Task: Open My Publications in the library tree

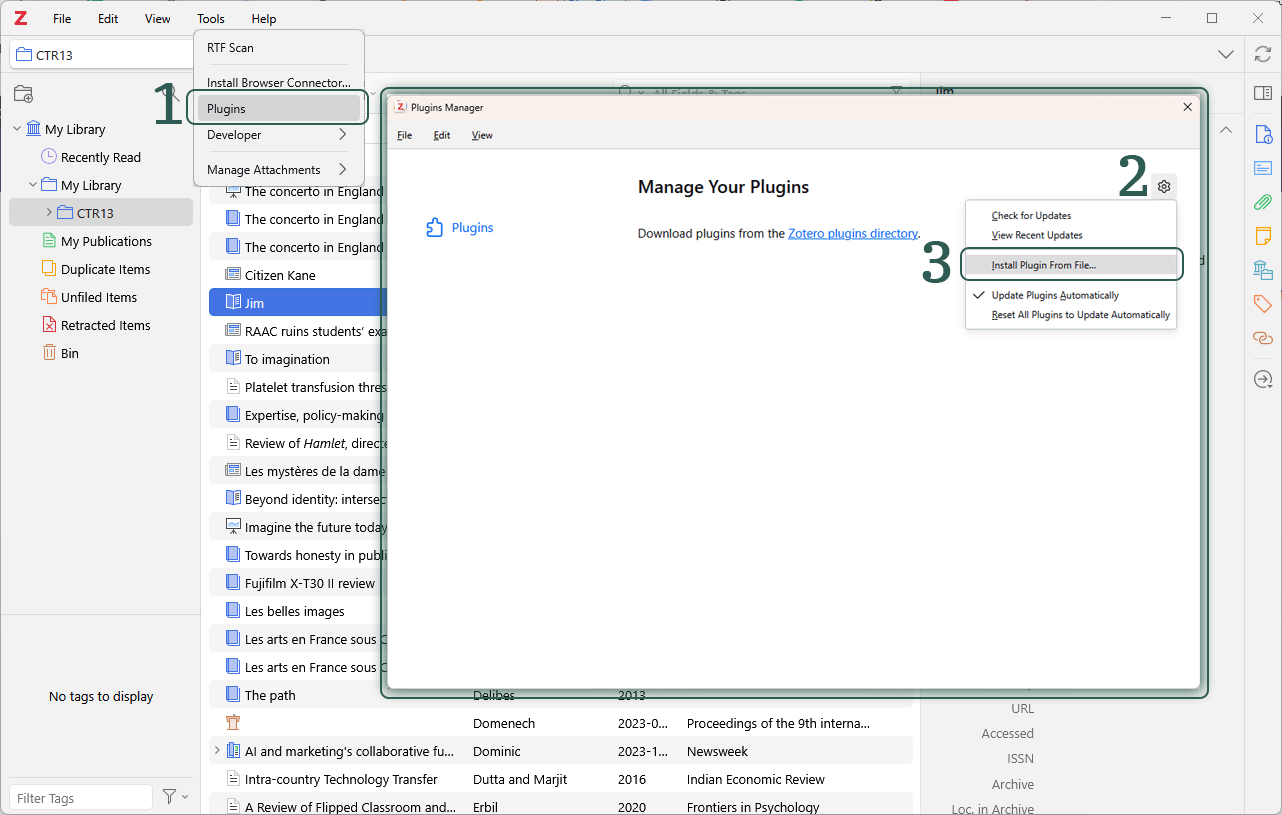Action: [x=97, y=241]
